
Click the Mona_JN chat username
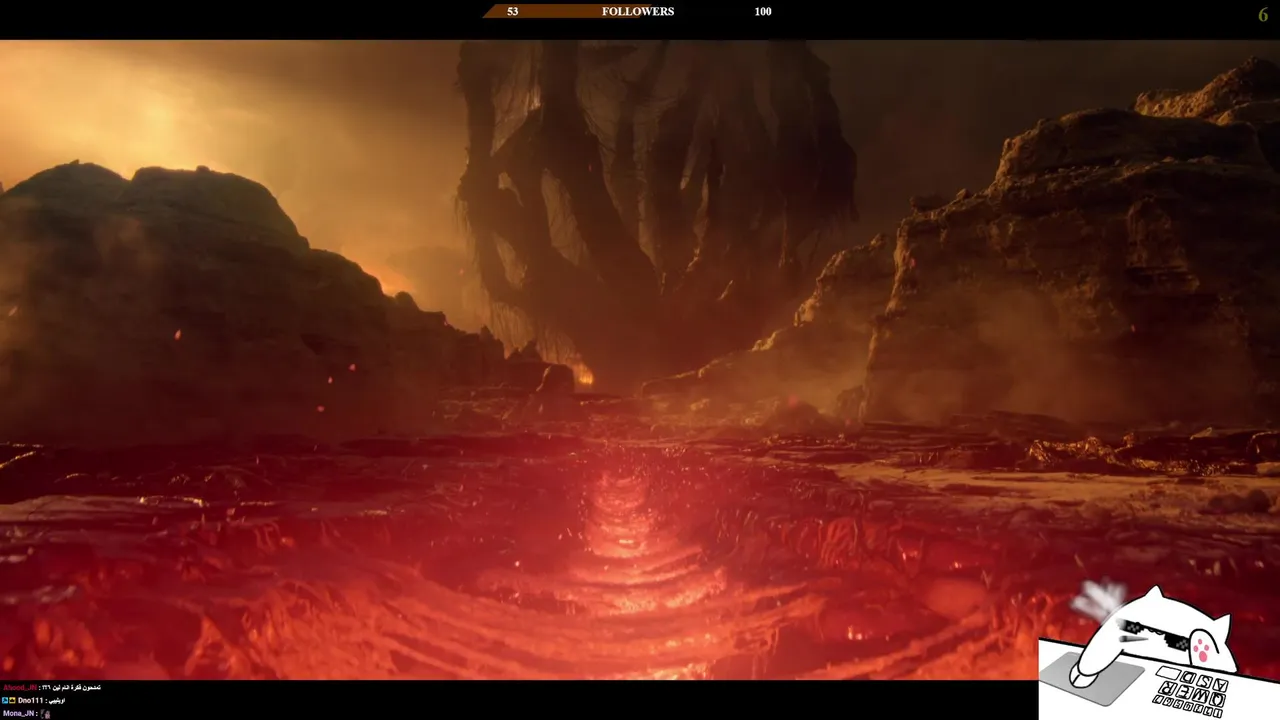click(x=18, y=714)
